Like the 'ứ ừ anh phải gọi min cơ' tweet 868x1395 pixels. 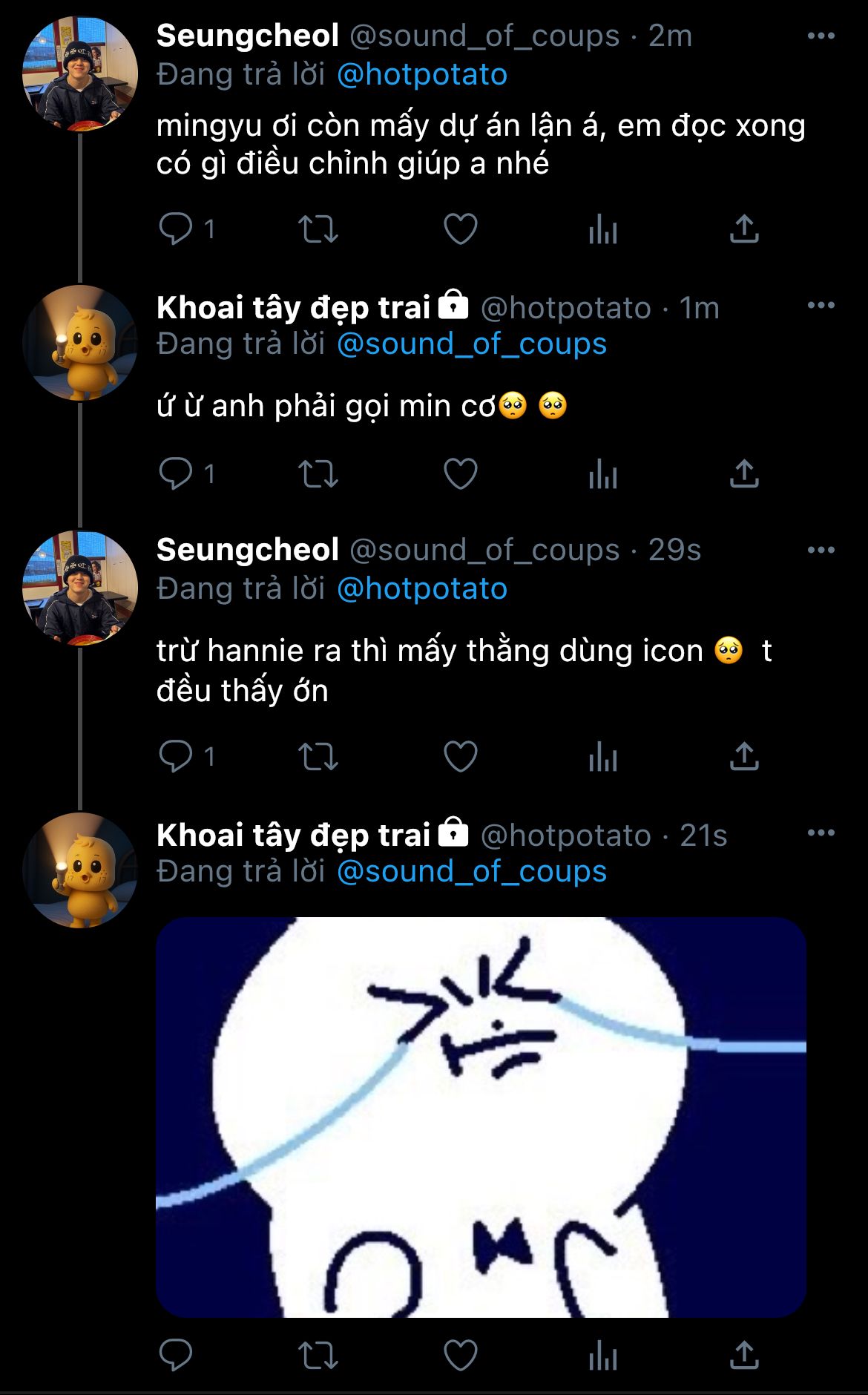coord(460,473)
